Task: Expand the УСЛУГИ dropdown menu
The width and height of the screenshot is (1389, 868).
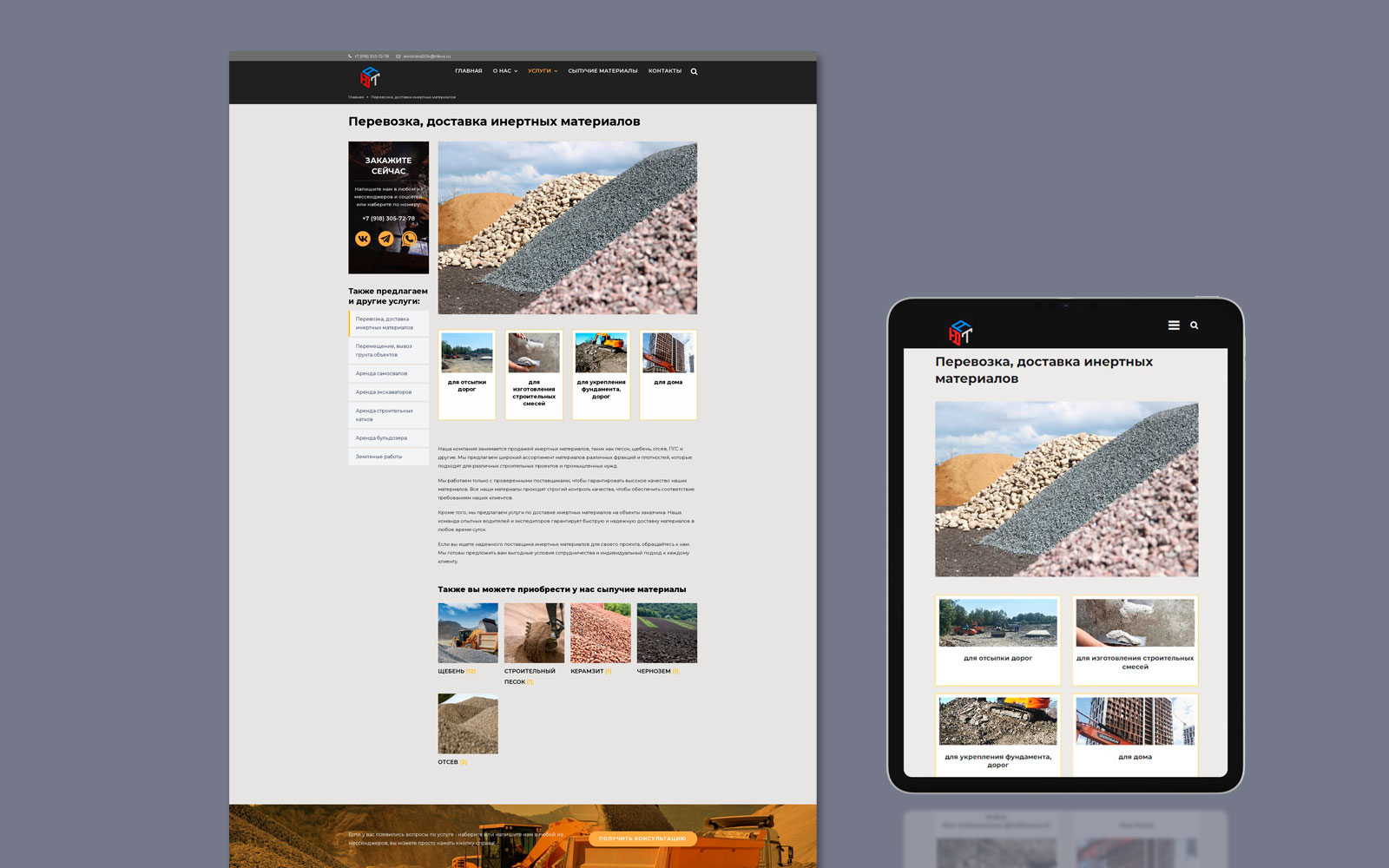Action: click(x=543, y=71)
